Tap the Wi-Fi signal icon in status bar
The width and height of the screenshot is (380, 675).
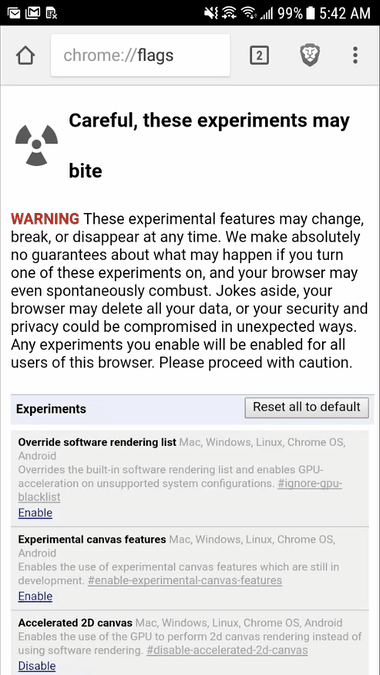247,13
